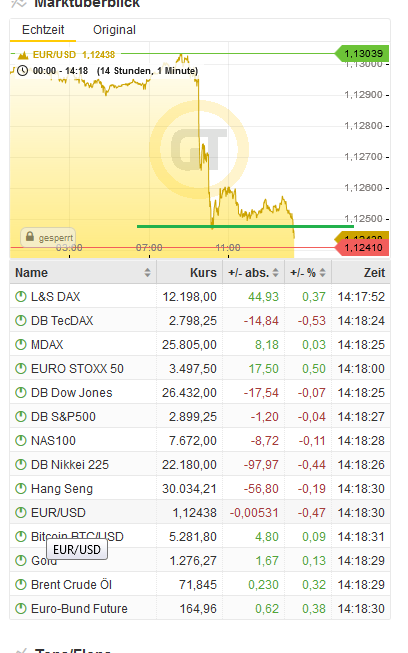Click the gesperrt lock button
This screenshot has width=408, height=653.
coord(48,237)
